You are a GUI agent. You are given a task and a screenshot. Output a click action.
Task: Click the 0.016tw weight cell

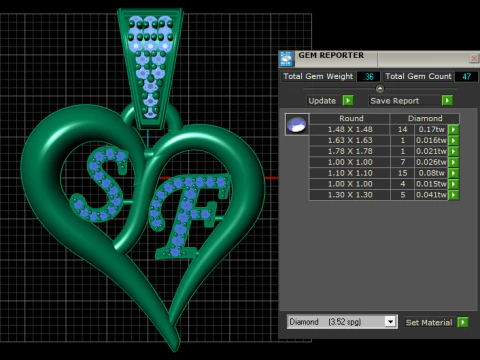tap(431, 140)
